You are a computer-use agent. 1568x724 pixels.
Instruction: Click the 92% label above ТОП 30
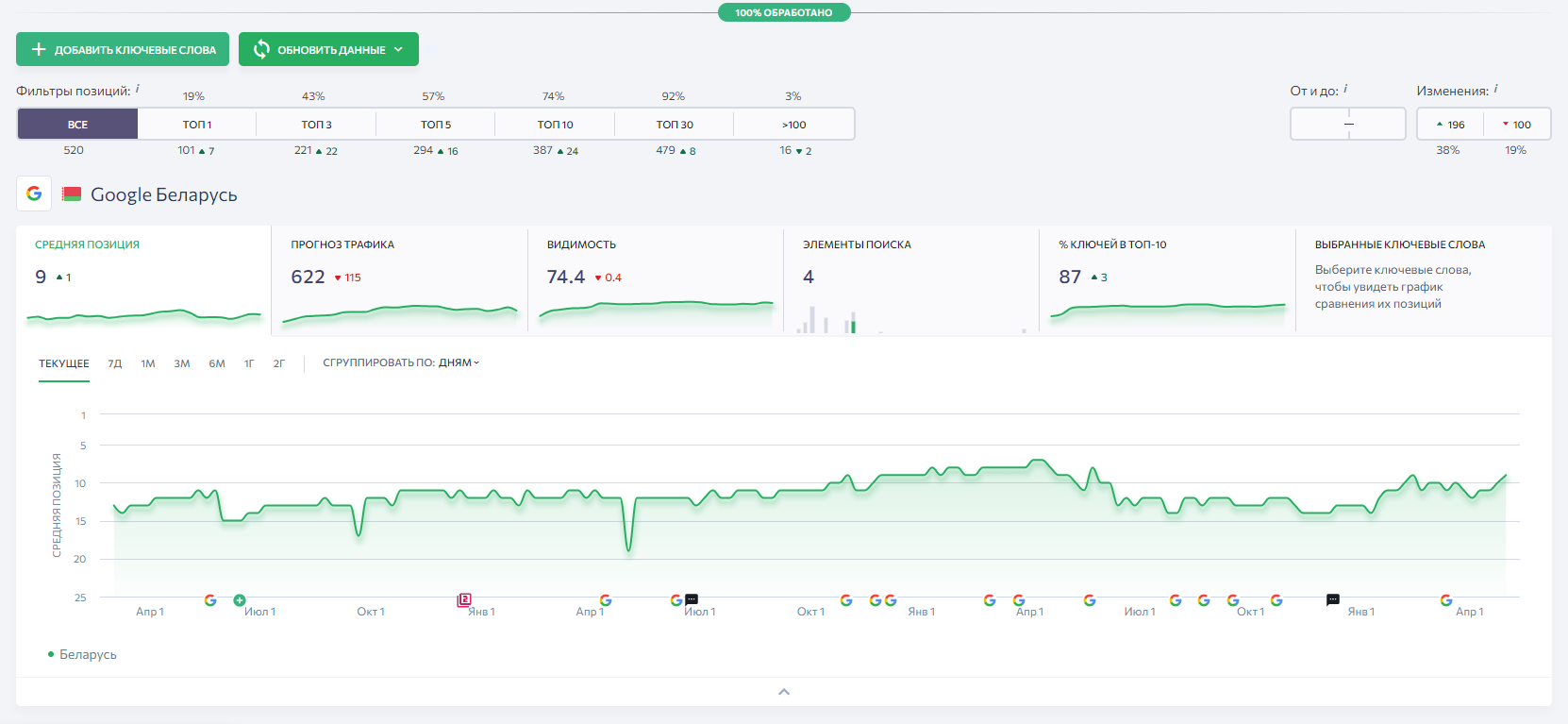[674, 96]
